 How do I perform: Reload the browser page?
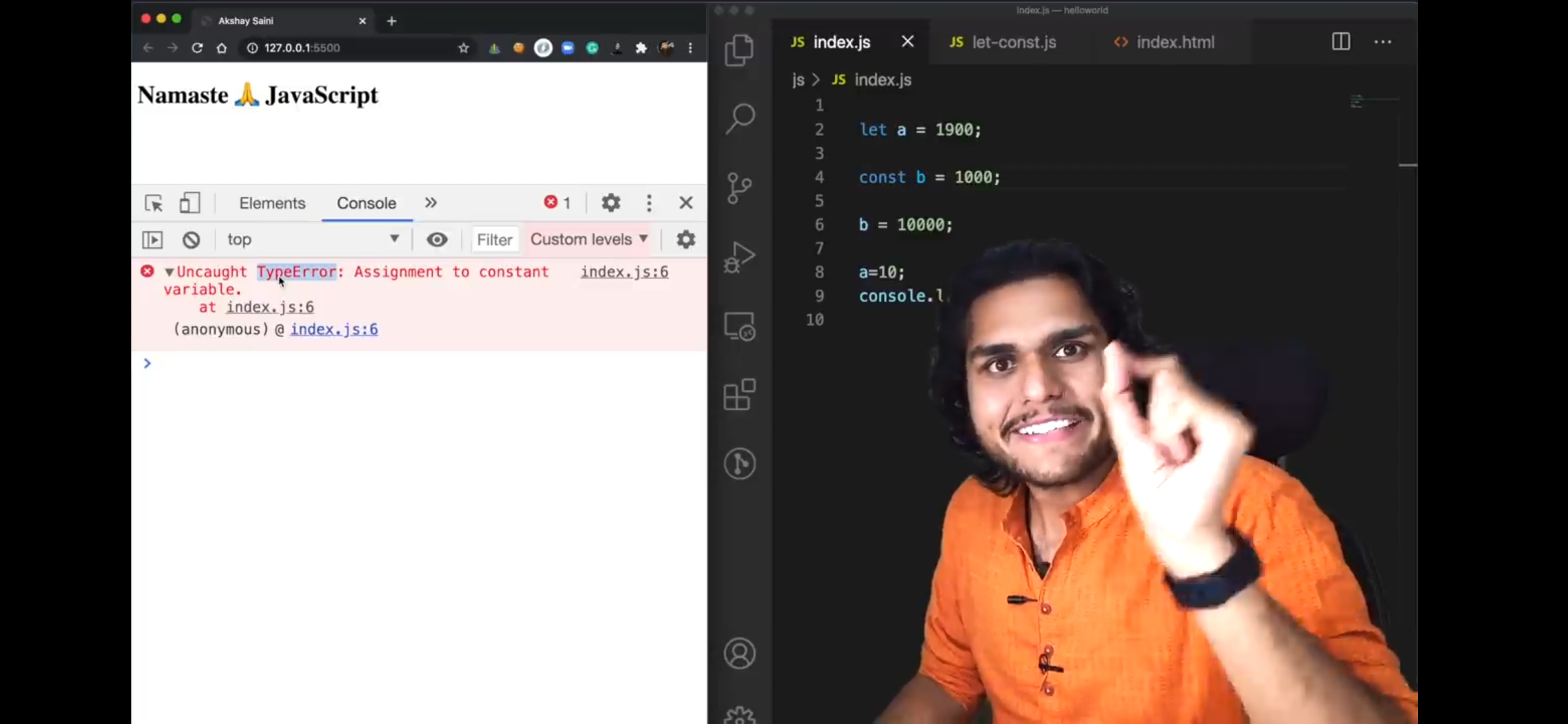coord(197,48)
